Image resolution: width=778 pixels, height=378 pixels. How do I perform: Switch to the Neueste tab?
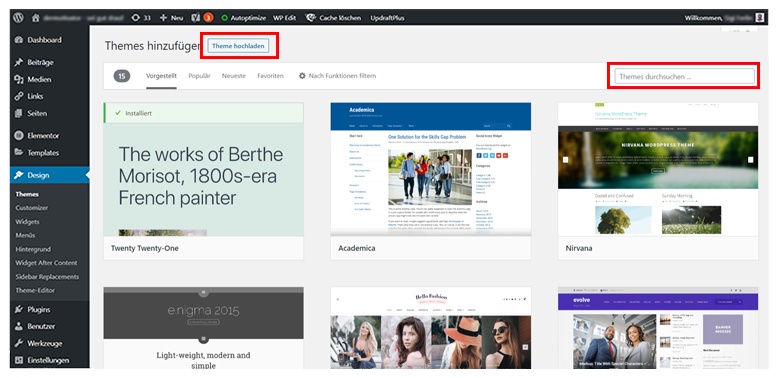coord(234,76)
